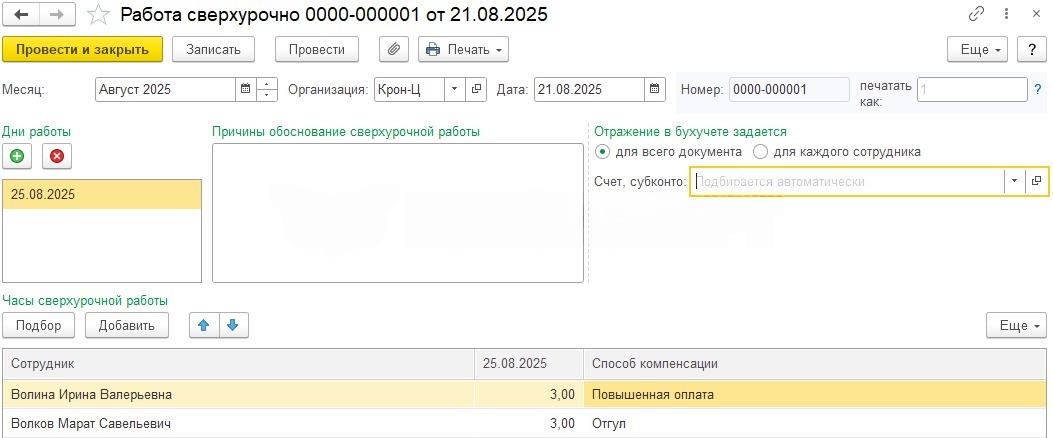Add a work day with green plus
The width and height of the screenshot is (1053, 438).
click(17, 156)
